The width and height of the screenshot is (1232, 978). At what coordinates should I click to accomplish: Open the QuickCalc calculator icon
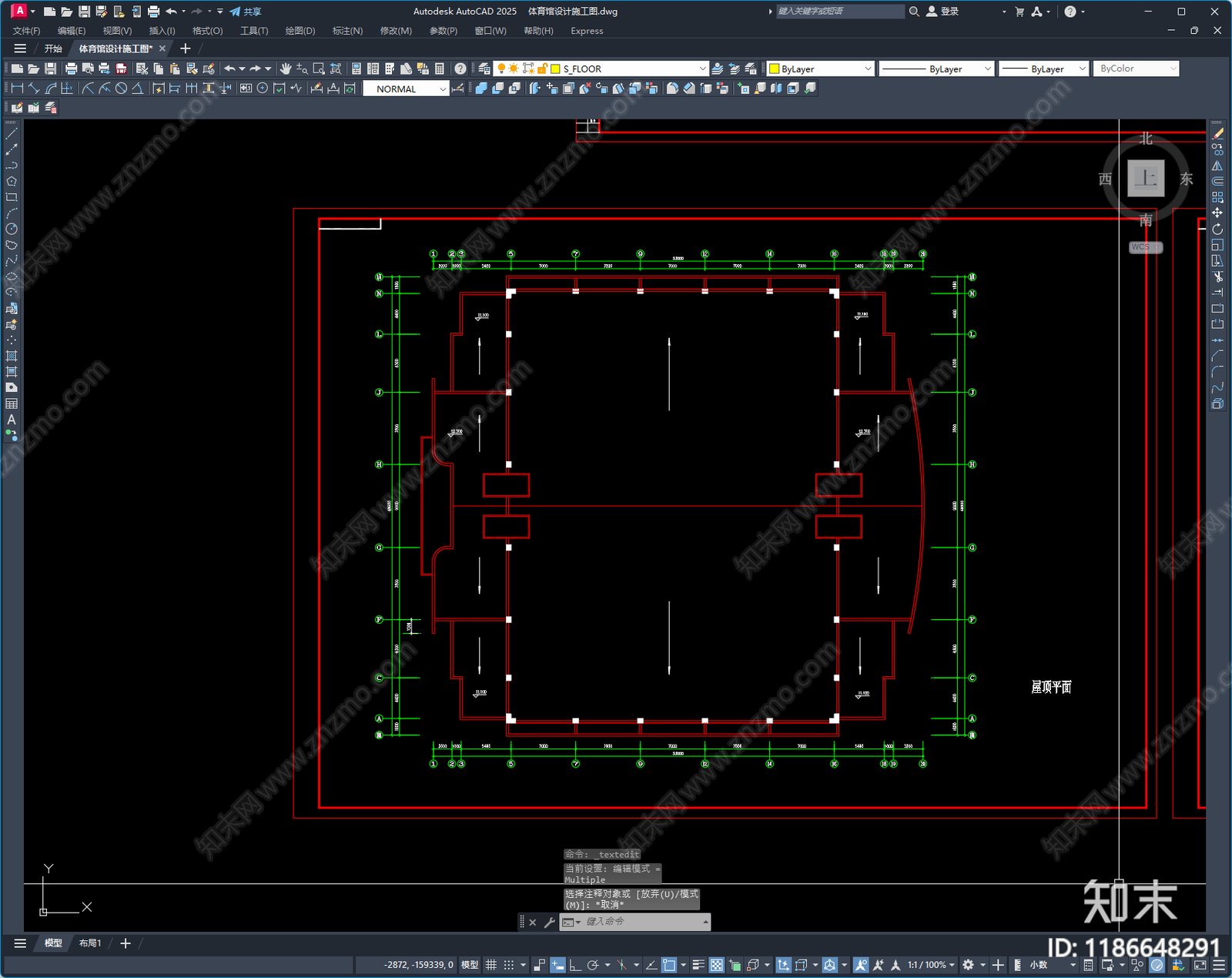click(x=440, y=69)
